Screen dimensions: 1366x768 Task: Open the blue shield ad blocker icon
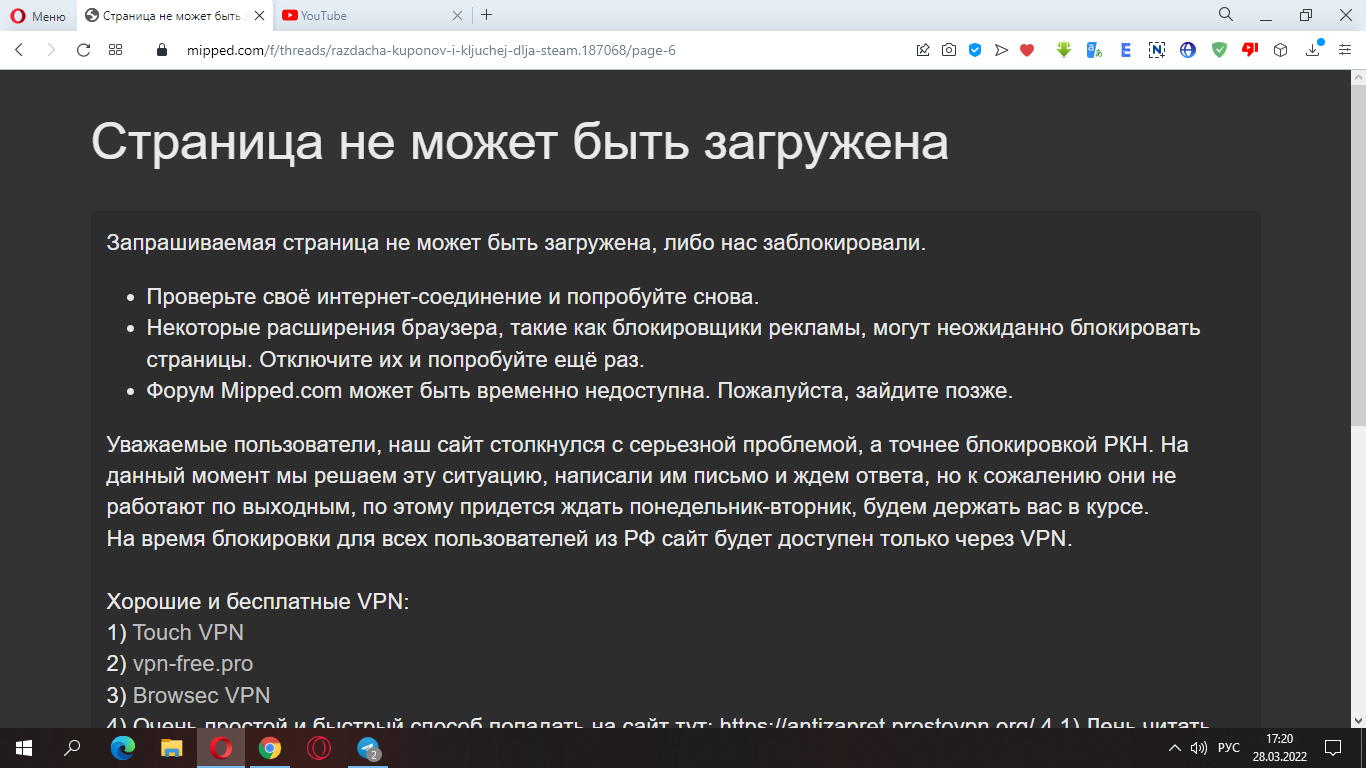coord(975,50)
